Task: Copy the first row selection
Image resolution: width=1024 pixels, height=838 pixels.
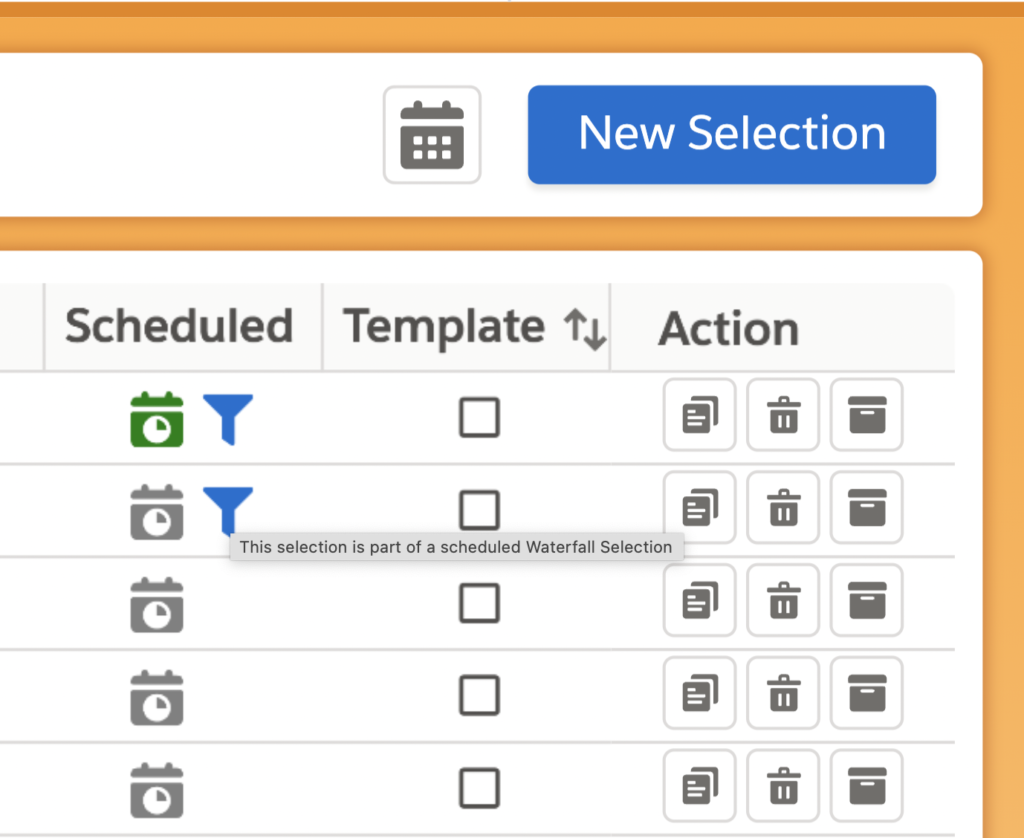Action: coord(699,415)
